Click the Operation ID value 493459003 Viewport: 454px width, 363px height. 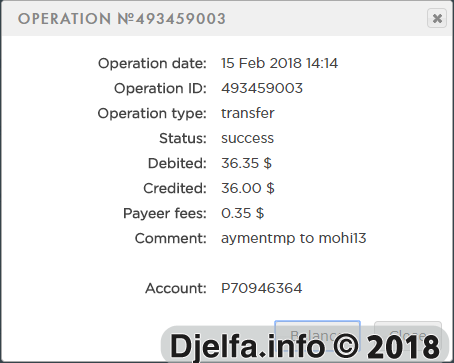click(262, 88)
